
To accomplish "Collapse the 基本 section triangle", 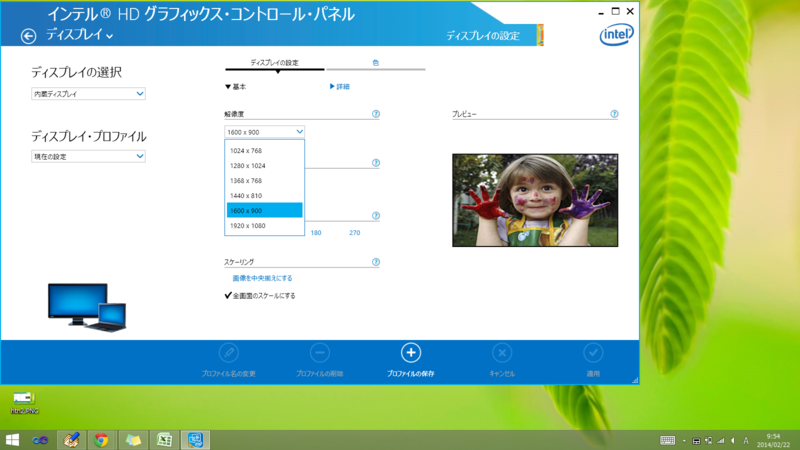I will pos(228,87).
